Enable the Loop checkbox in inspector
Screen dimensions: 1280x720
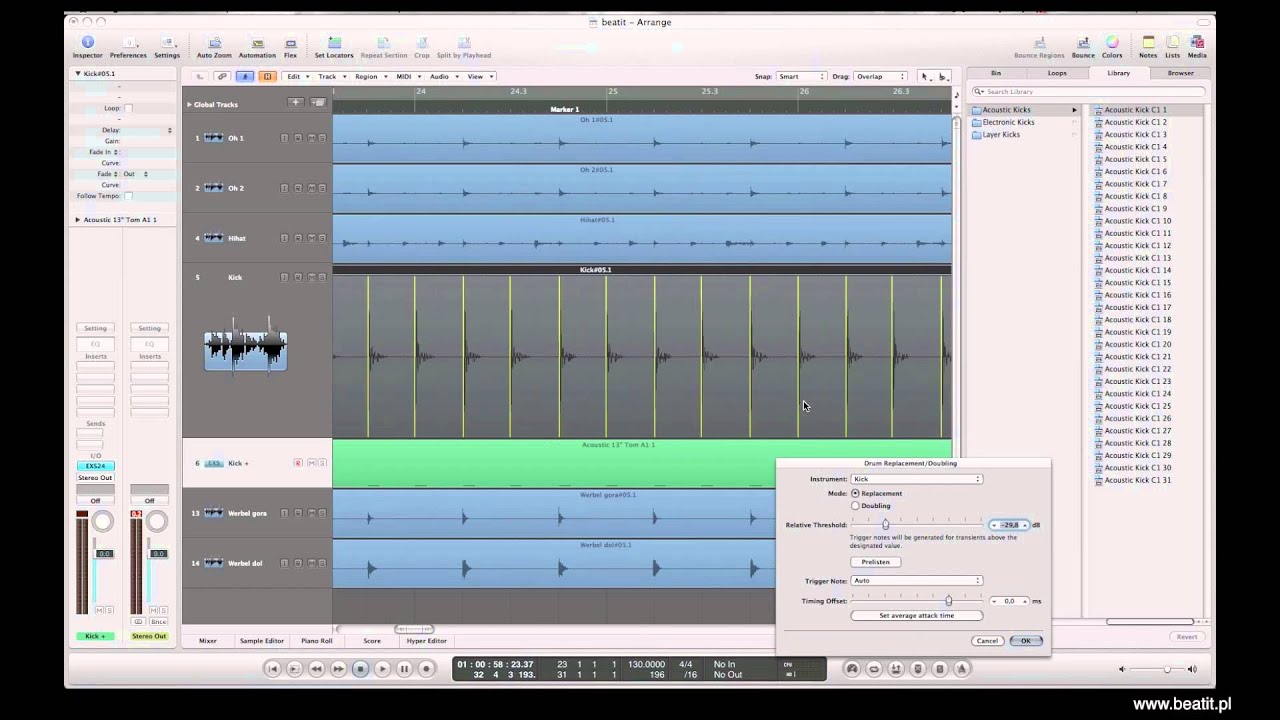(128, 108)
